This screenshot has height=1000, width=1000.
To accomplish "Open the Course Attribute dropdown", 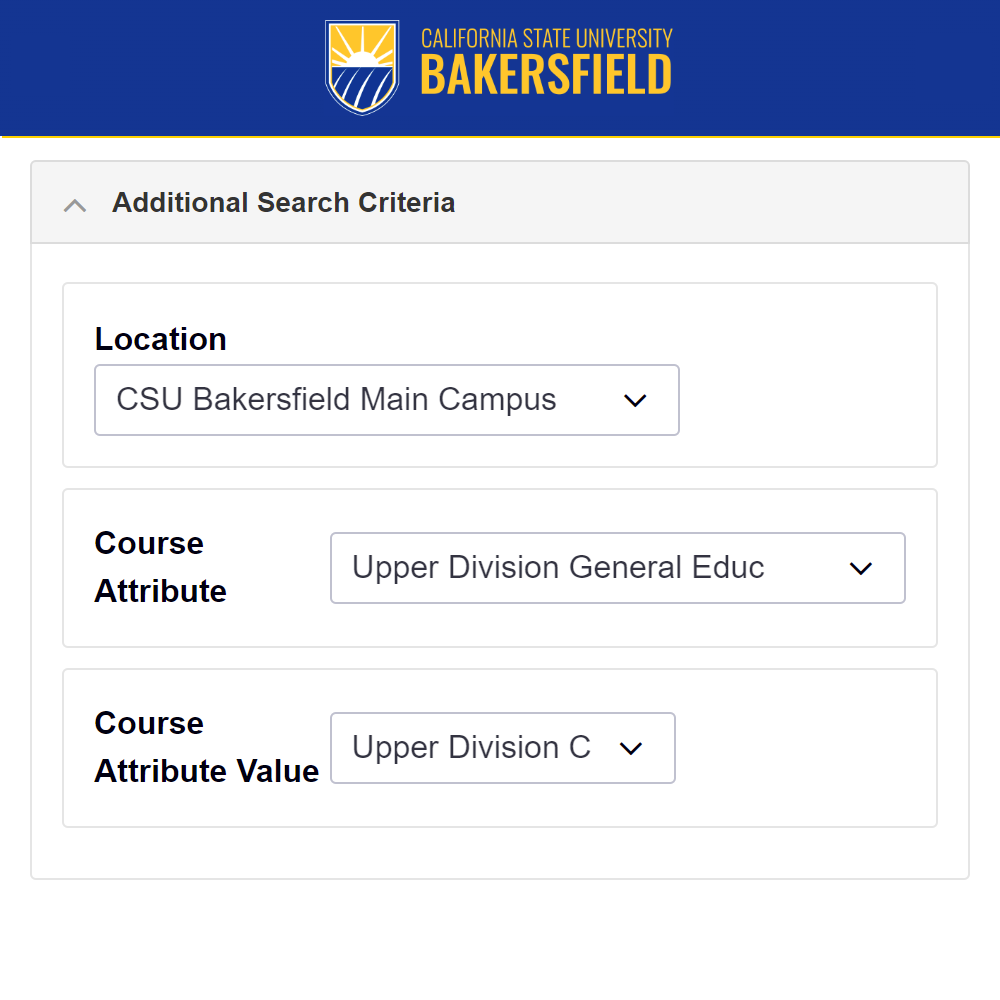I will click(617, 568).
